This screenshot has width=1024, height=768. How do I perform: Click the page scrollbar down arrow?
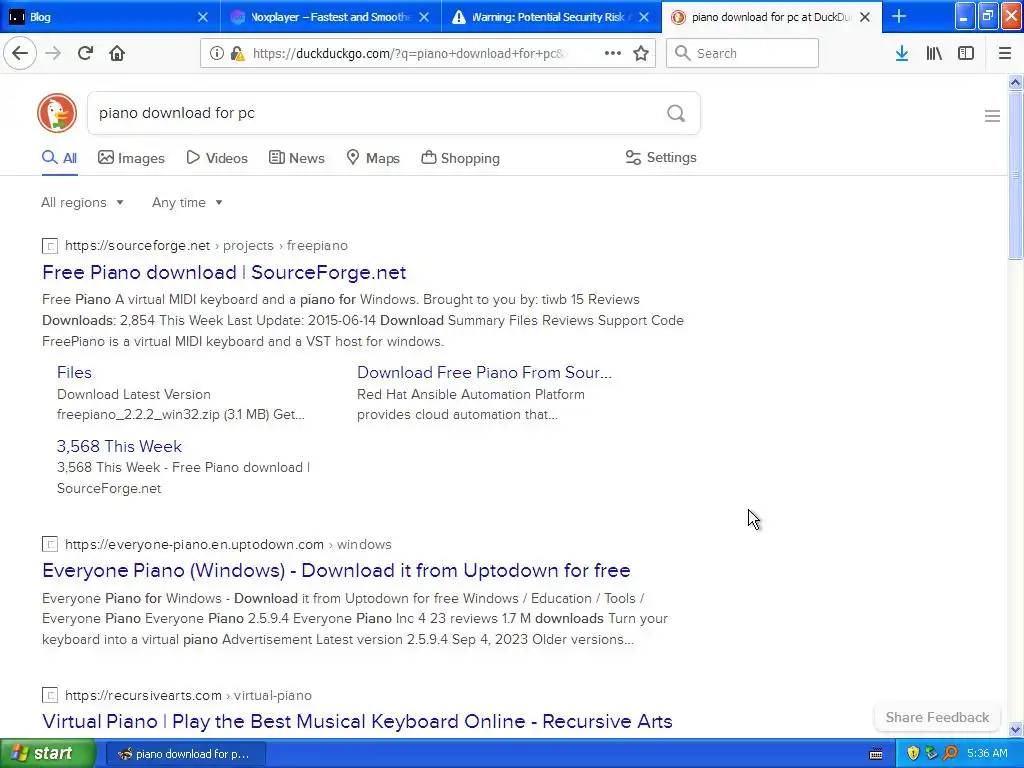coord(1015,730)
